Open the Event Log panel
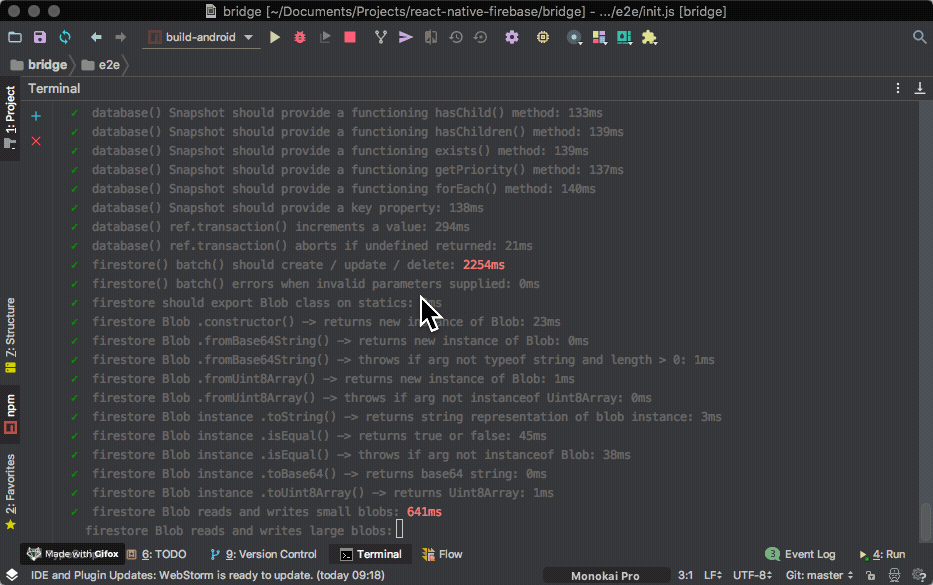 coord(800,554)
